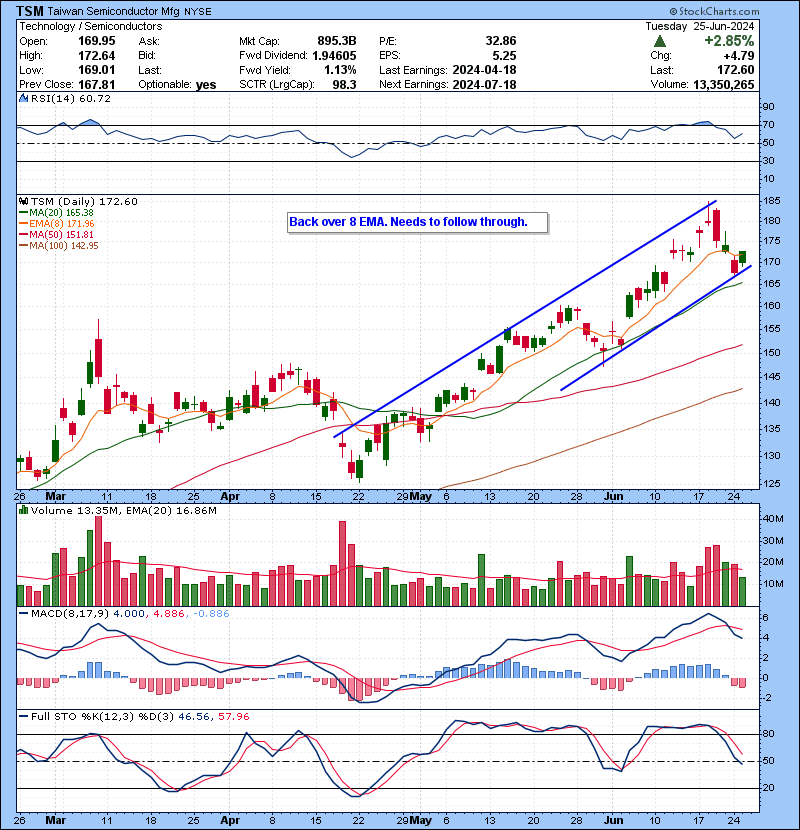
Task: Click the P/E value 32.86
Action: click(x=500, y=41)
